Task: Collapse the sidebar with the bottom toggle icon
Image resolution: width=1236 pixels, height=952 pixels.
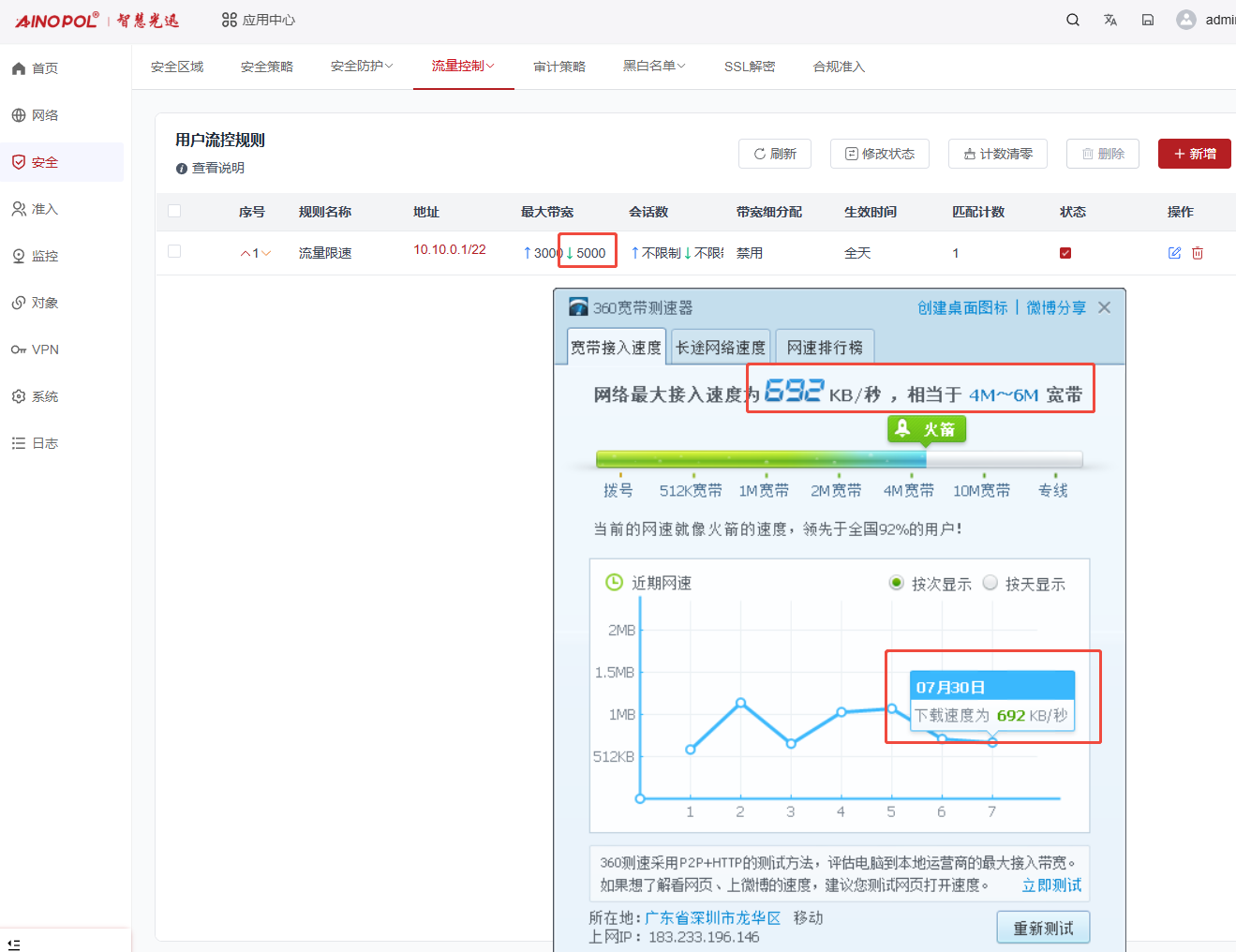Action: (14, 944)
